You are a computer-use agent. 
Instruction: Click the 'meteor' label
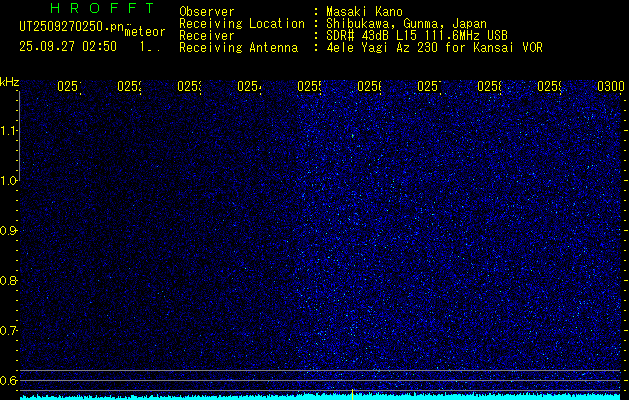[x=145, y=31]
